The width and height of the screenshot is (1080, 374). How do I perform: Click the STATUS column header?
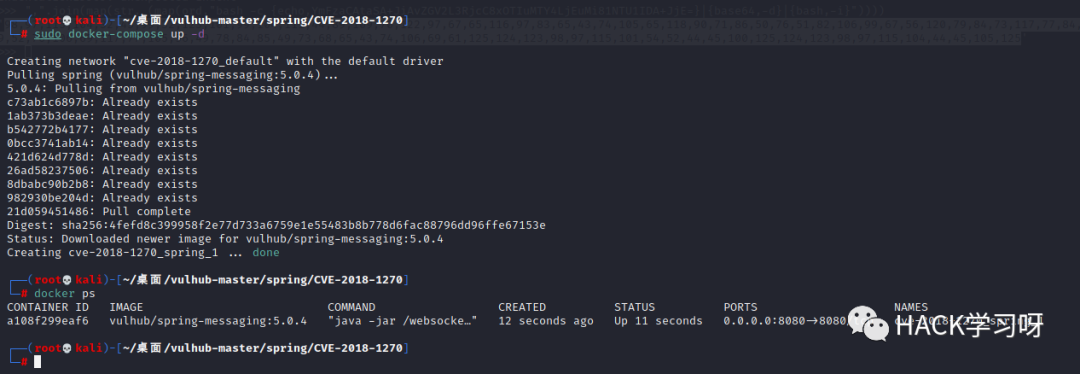634,307
